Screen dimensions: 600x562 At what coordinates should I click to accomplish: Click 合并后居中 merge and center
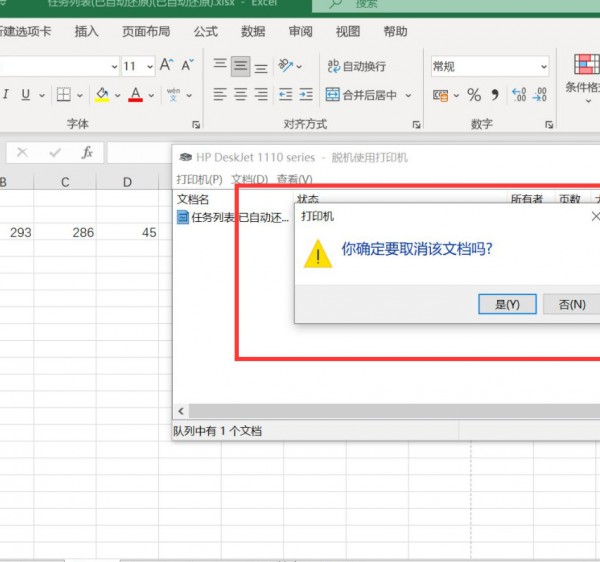[361, 94]
